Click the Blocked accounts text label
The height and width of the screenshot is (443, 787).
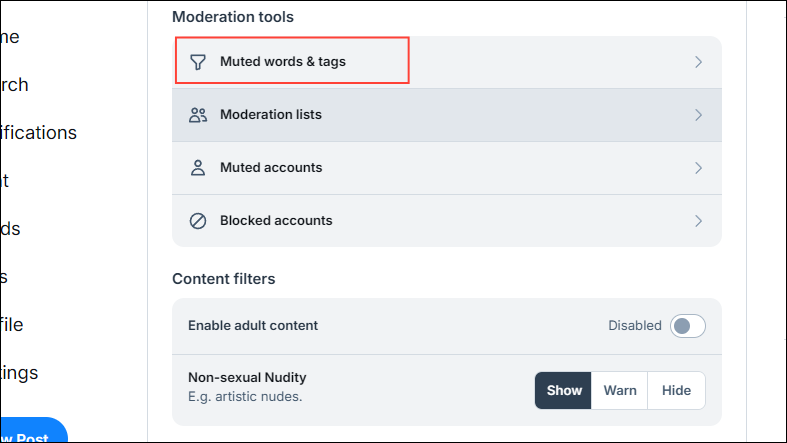coord(276,221)
